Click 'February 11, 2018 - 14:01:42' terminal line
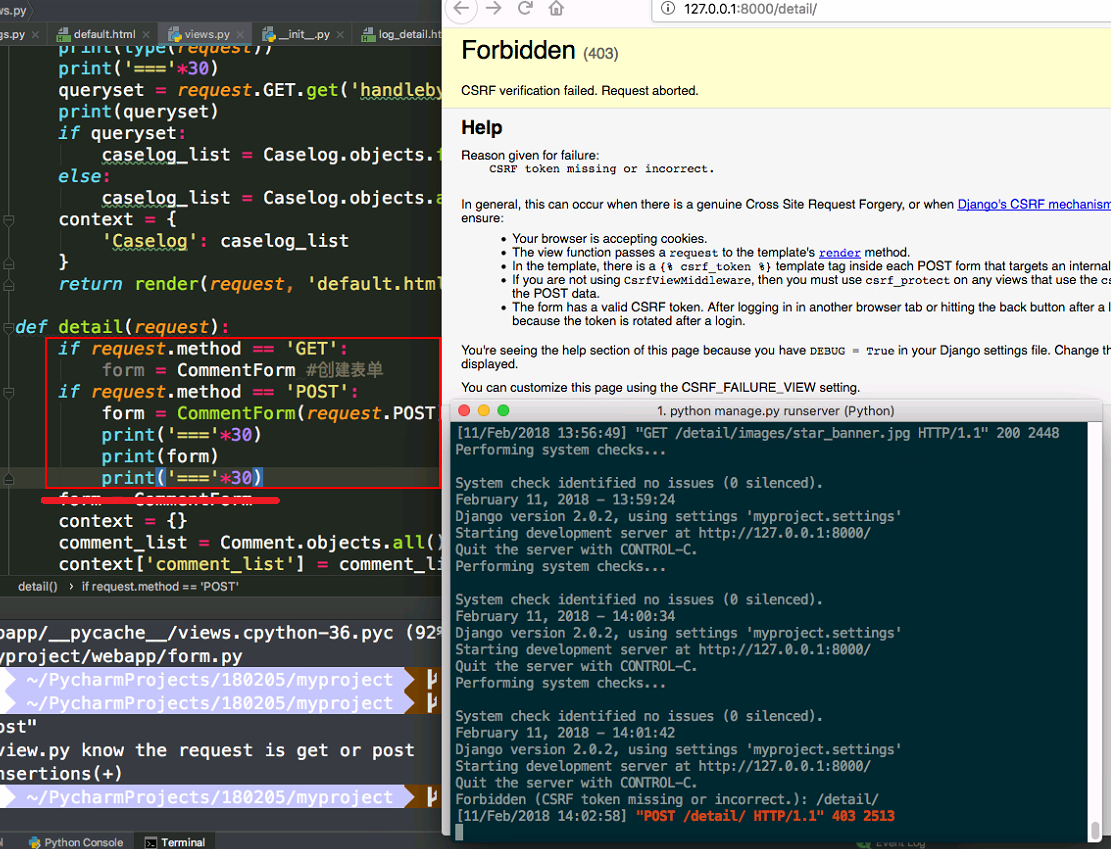This screenshot has width=1111, height=849. (x=565, y=733)
